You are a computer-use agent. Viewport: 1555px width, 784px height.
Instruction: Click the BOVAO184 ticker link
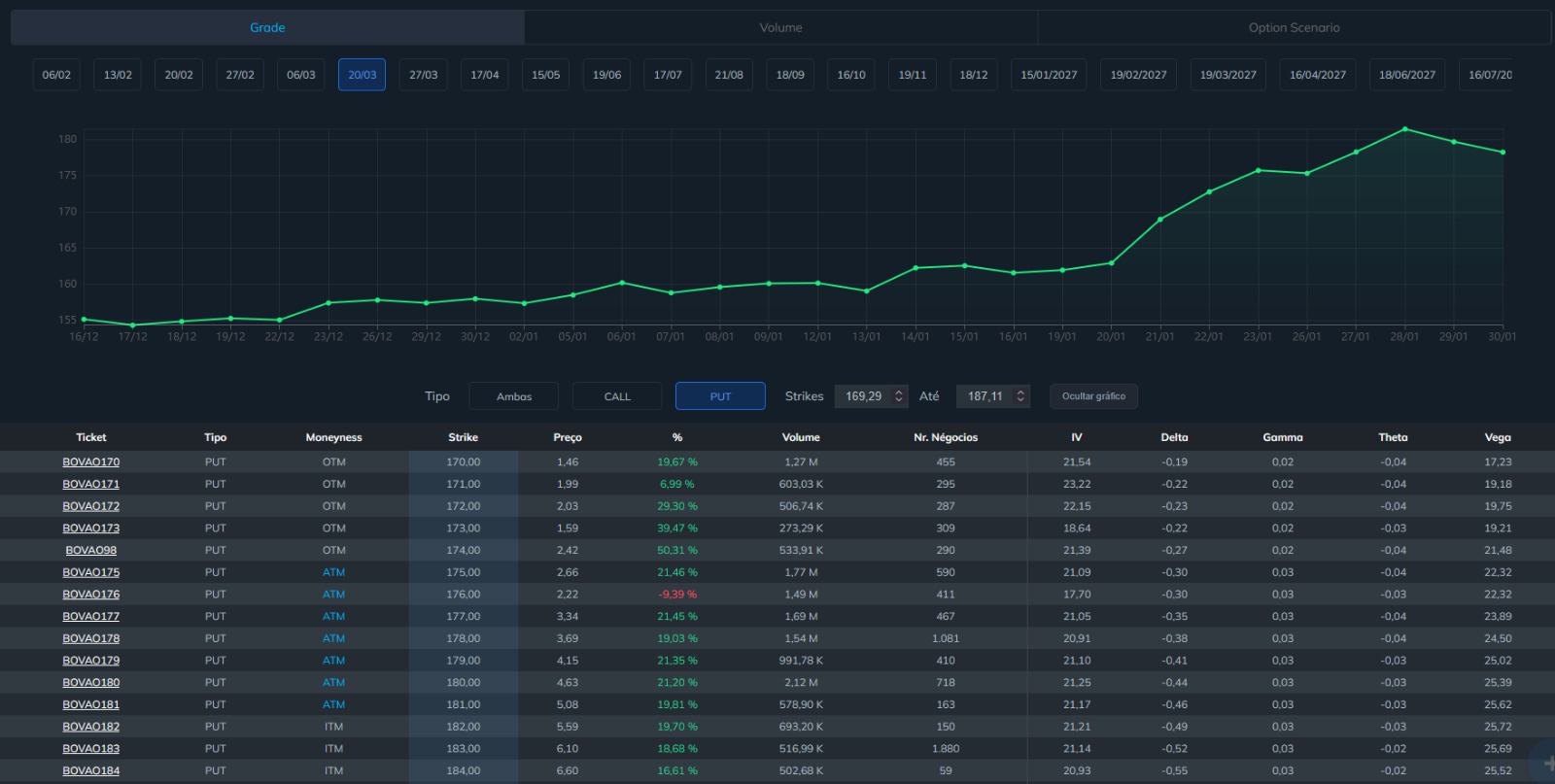[91, 771]
